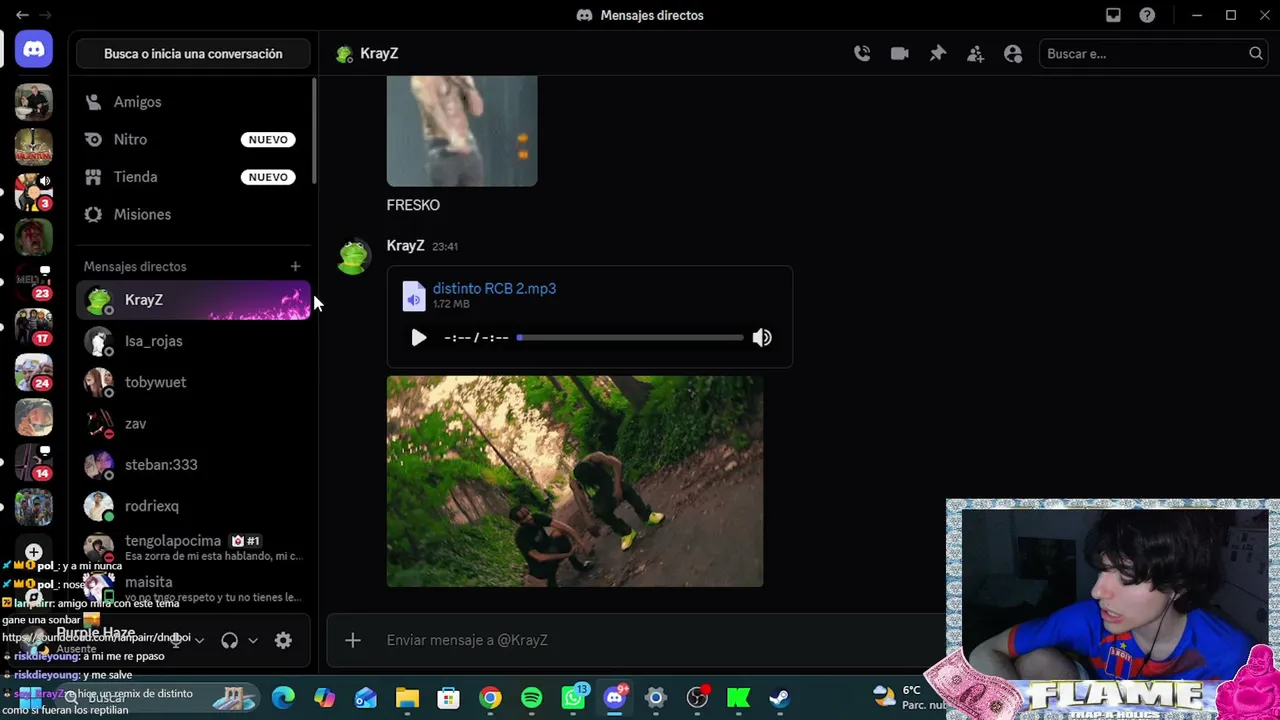This screenshot has height=720, width=1280.
Task: Click the DM sidebar scrollbar
Action: click(x=315, y=132)
